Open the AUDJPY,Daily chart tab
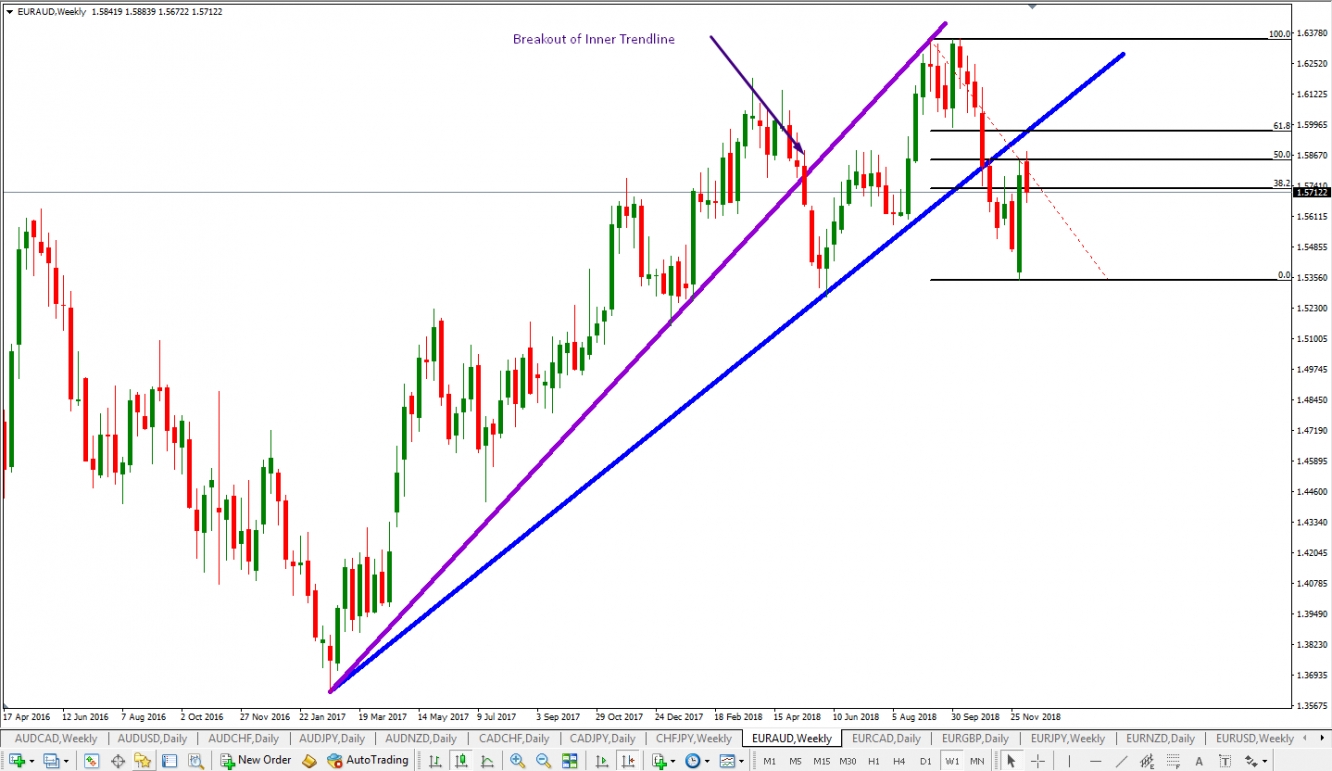Viewport: 1332px width, 771px height. coord(332,738)
